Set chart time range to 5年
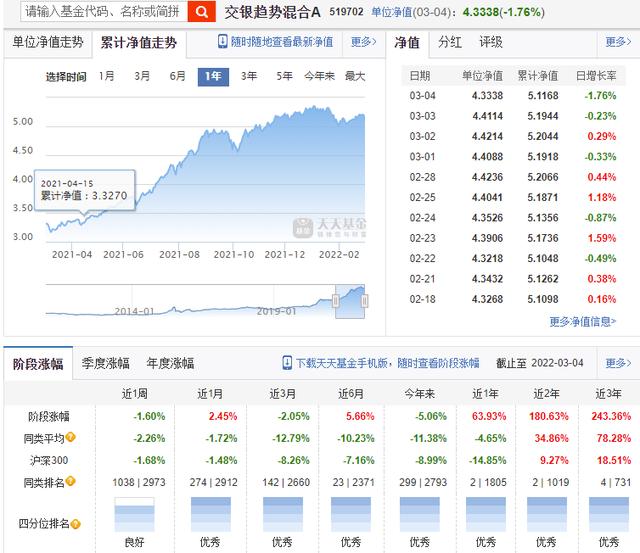The width and height of the screenshot is (640, 553). point(284,76)
